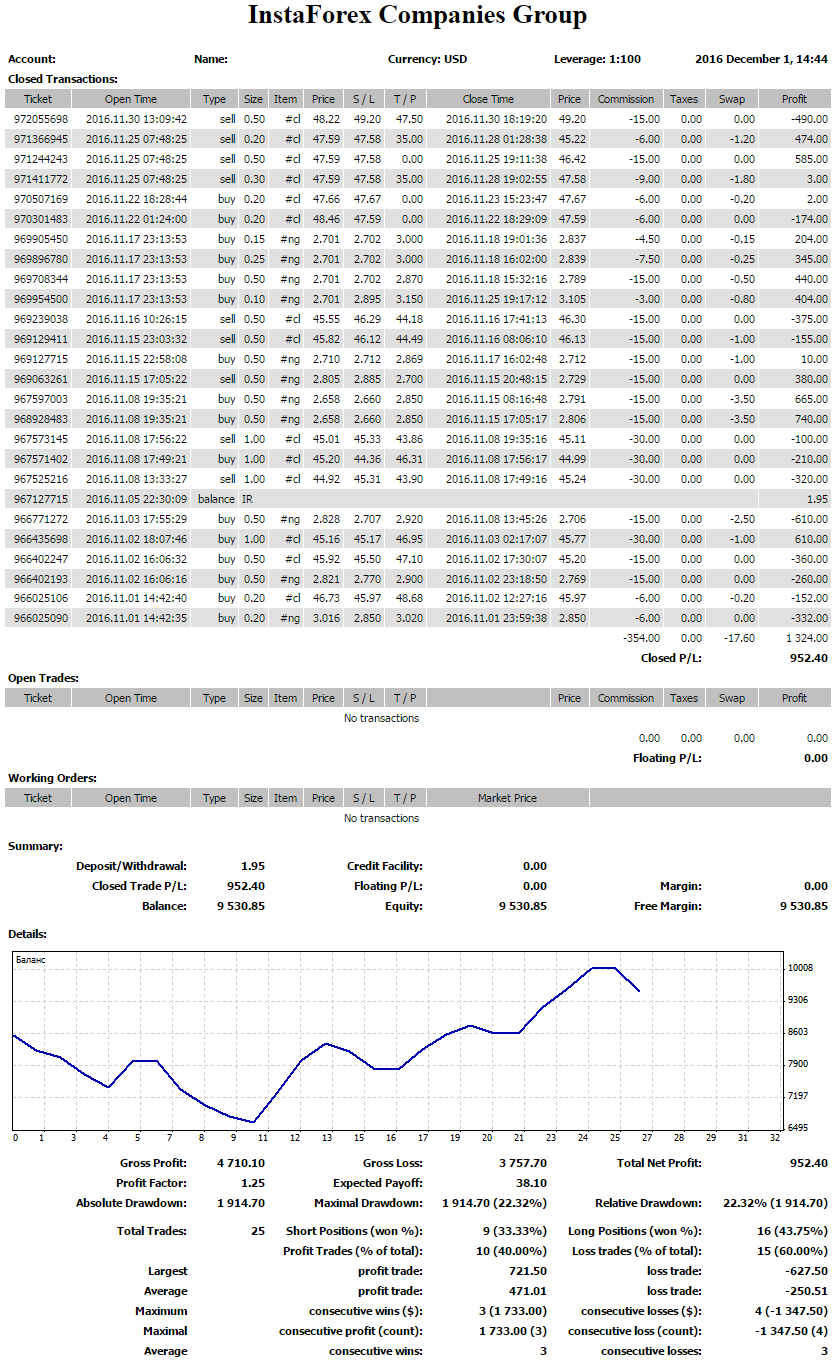Click ticket 969063261

tap(41, 379)
